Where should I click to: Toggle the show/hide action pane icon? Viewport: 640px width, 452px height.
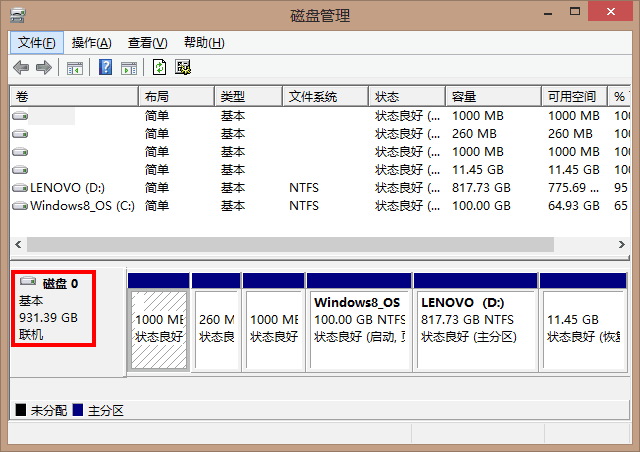[x=129, y=67]
